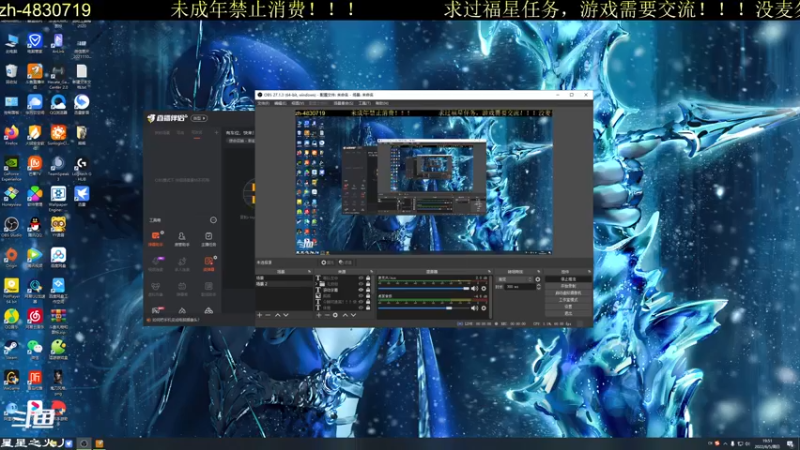The image size is (800, 450).
Task: Click 开始录制 start recording button
Action: [568, 286]
